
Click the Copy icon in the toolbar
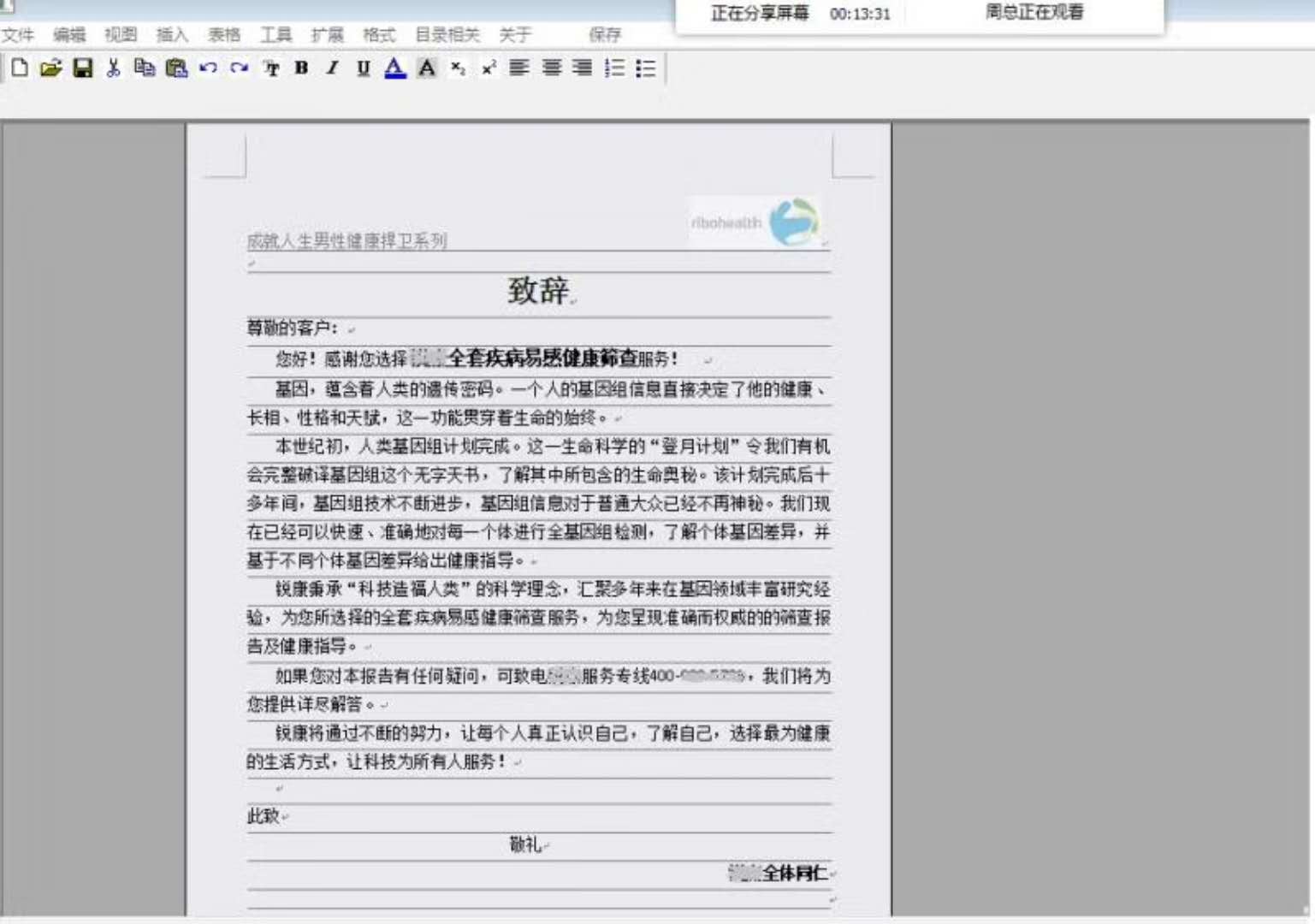(145, 68)
